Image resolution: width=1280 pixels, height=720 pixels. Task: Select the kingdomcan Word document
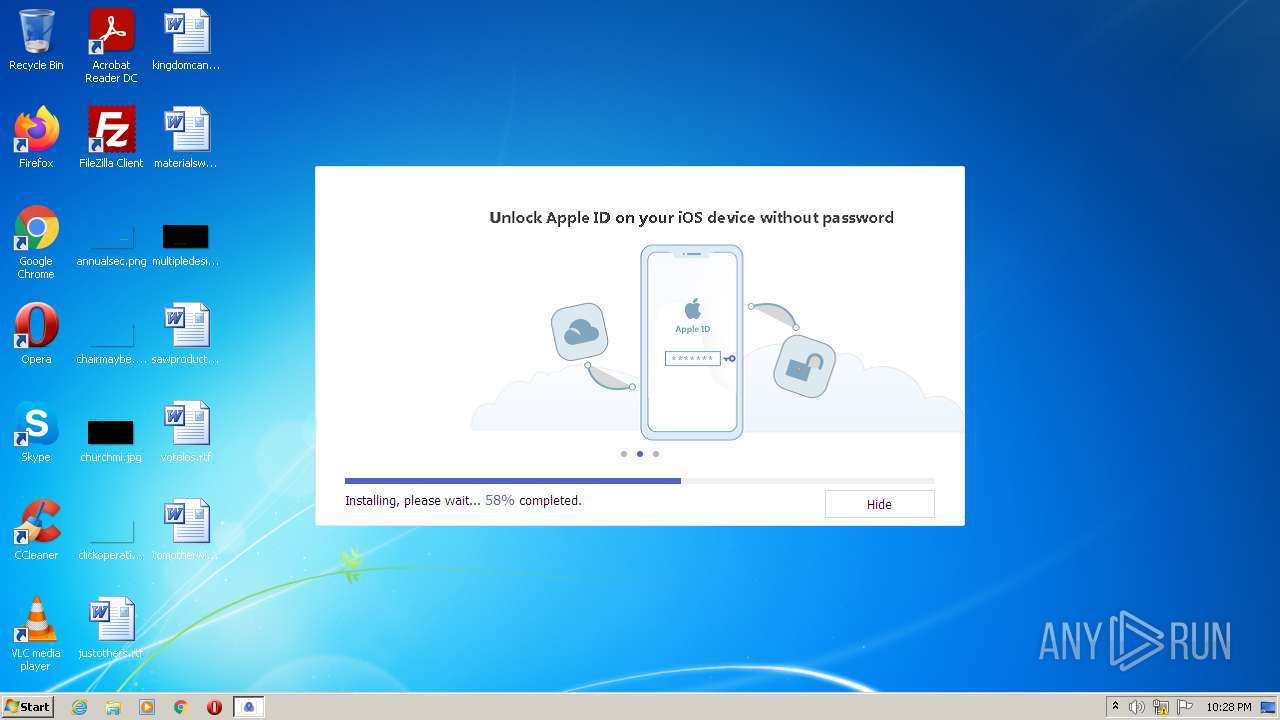(186, 40)
